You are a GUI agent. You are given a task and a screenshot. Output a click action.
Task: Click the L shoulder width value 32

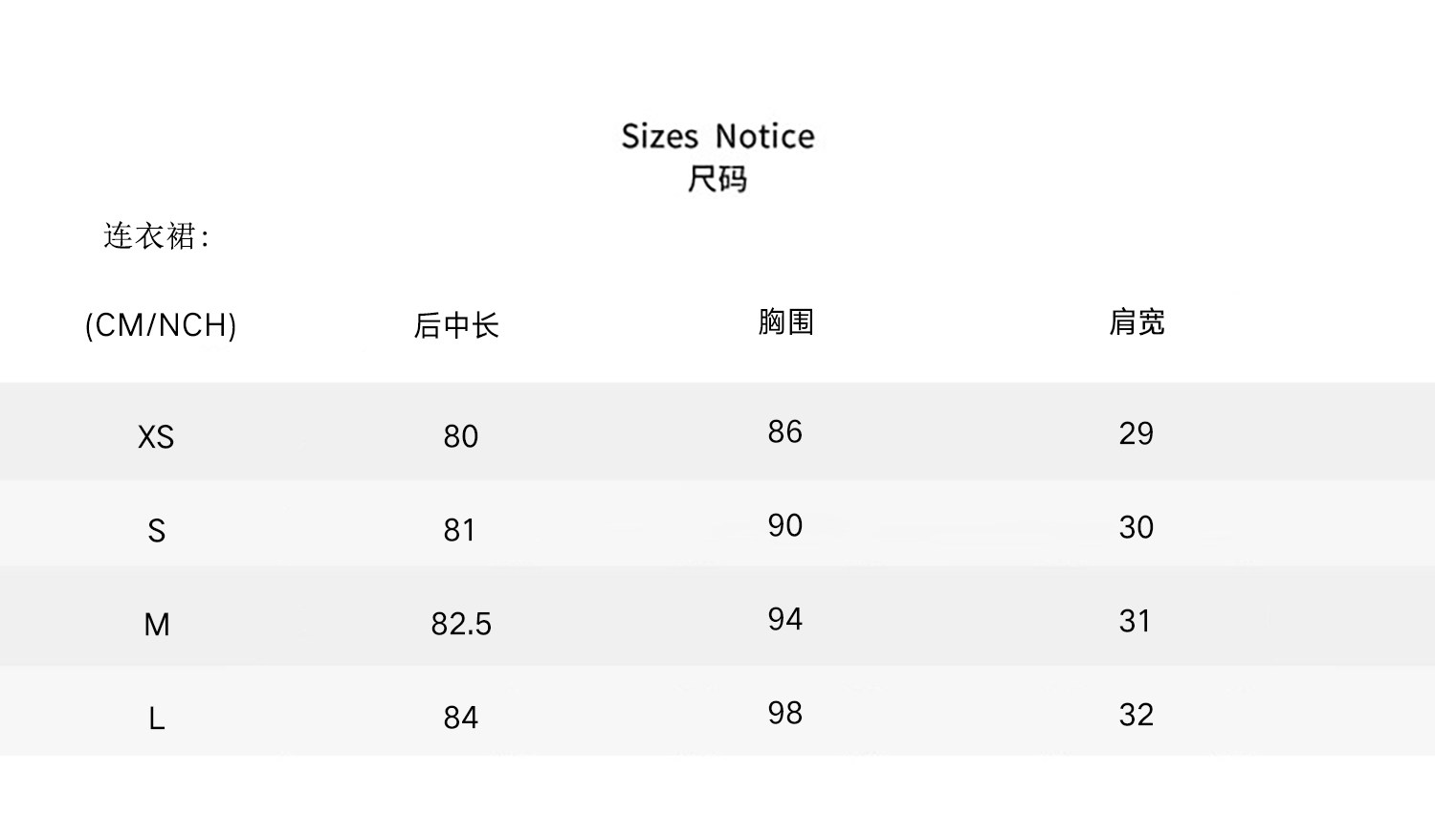(x=1137, y=715)
